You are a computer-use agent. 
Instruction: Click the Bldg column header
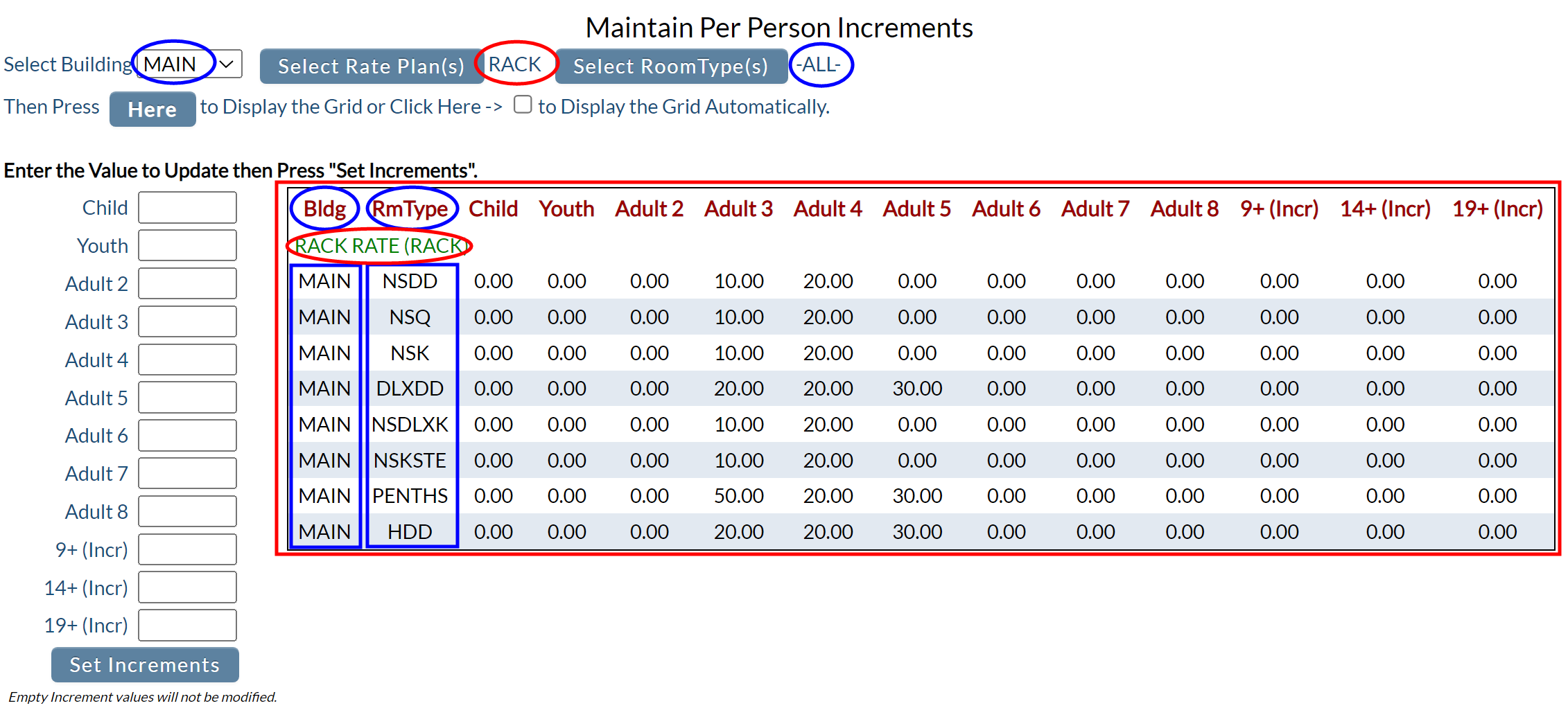[x=324, y=209]
